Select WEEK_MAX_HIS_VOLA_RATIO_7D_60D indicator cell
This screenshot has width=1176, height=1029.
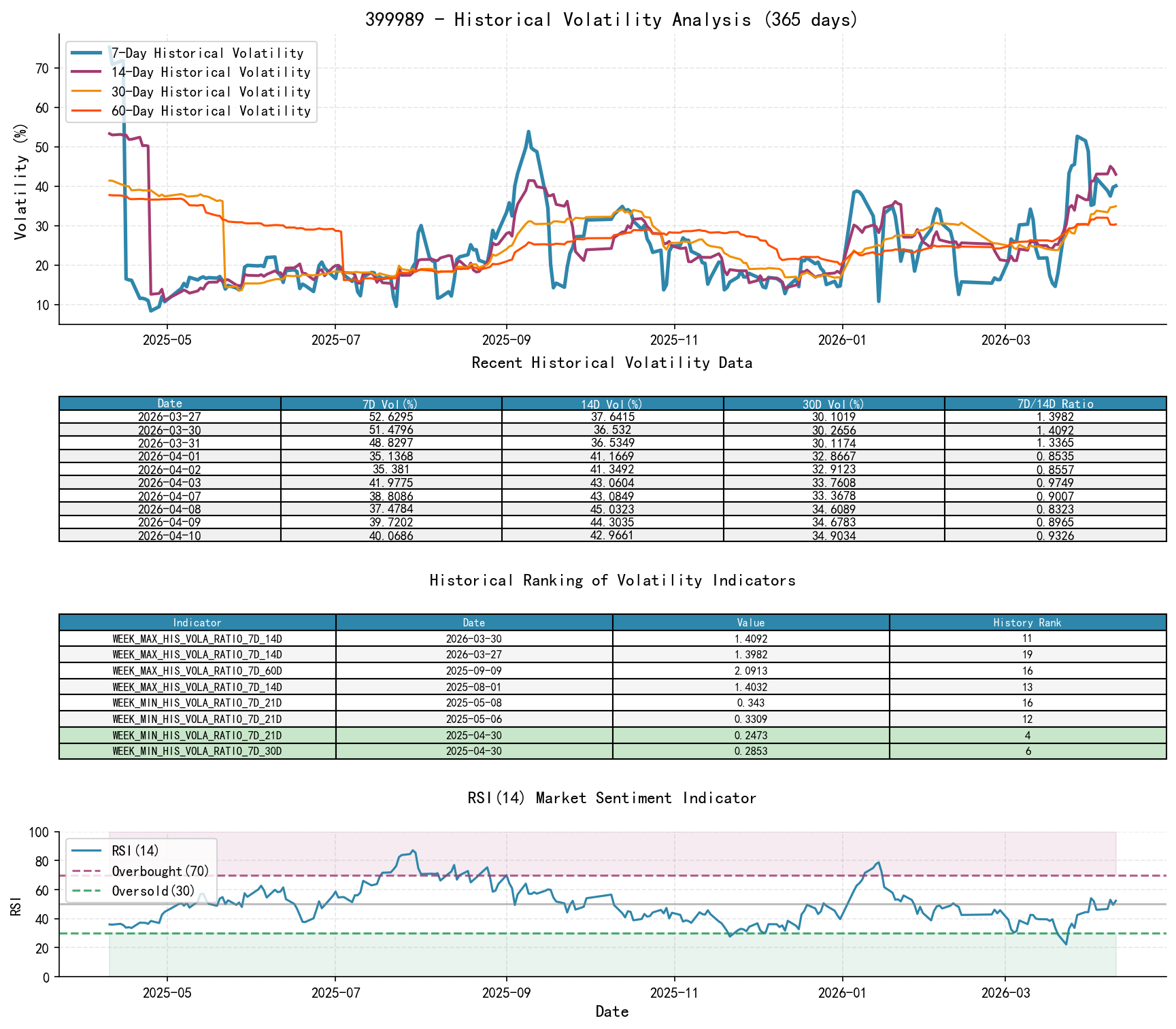point(197,671)
